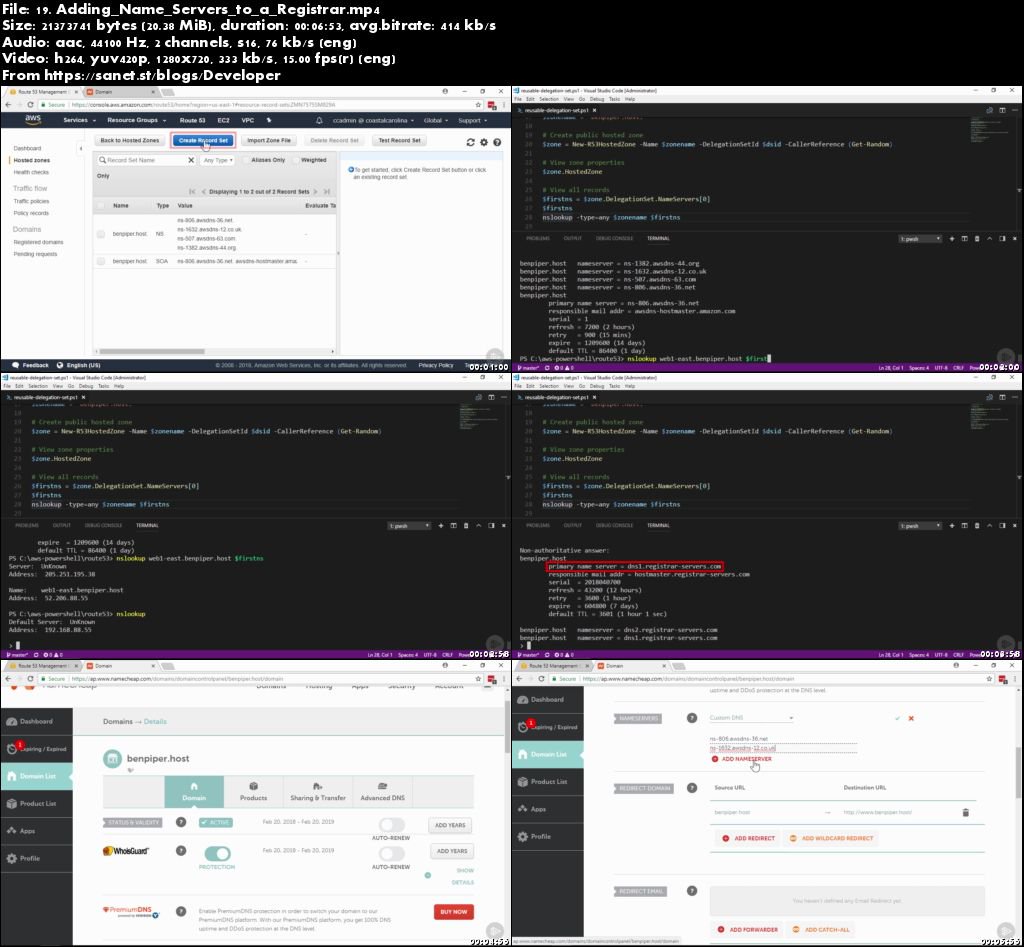Viewport: 1024px width, 947px height.
Task: Click the help icon beside REDIRECT DOMAIN label
Action: click(692, 788)
